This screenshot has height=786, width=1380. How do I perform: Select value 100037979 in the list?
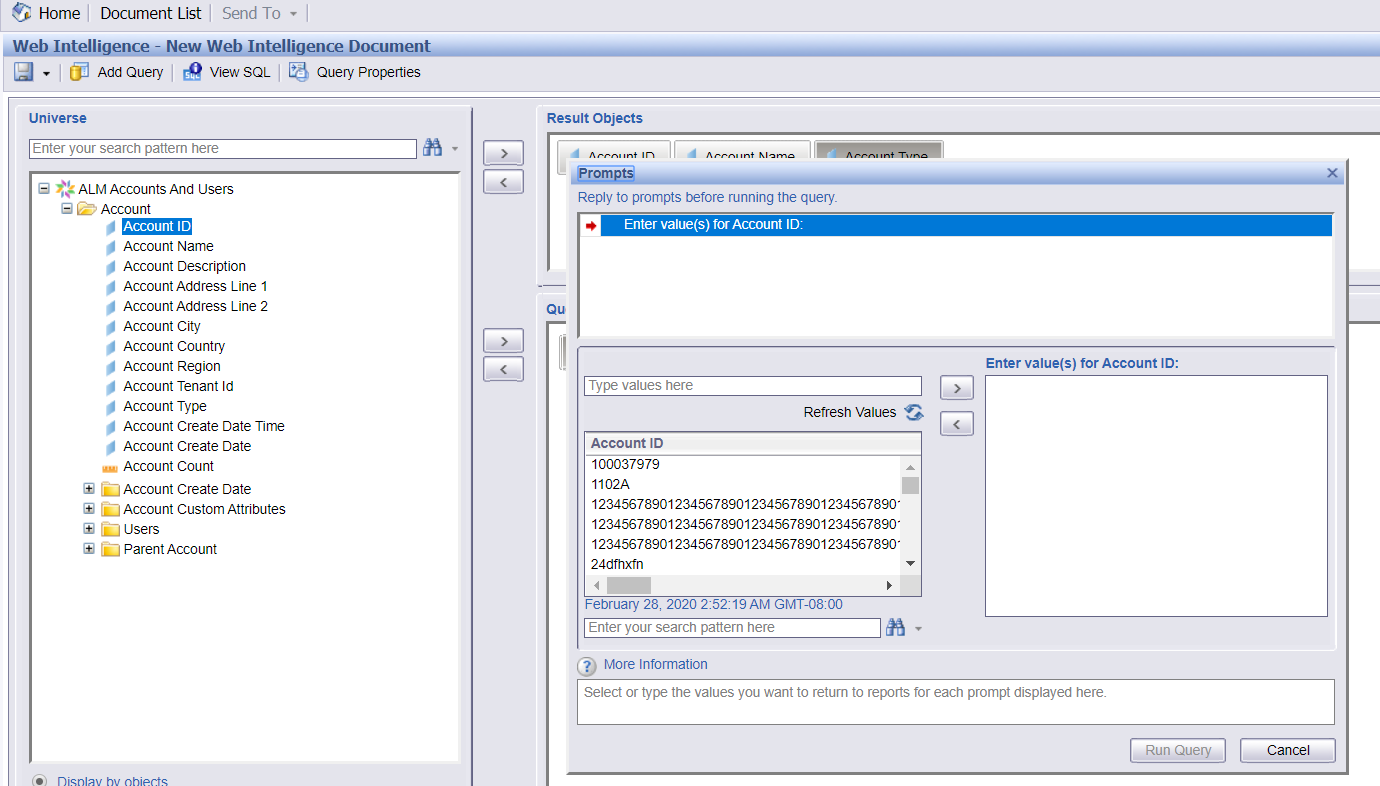625,464
